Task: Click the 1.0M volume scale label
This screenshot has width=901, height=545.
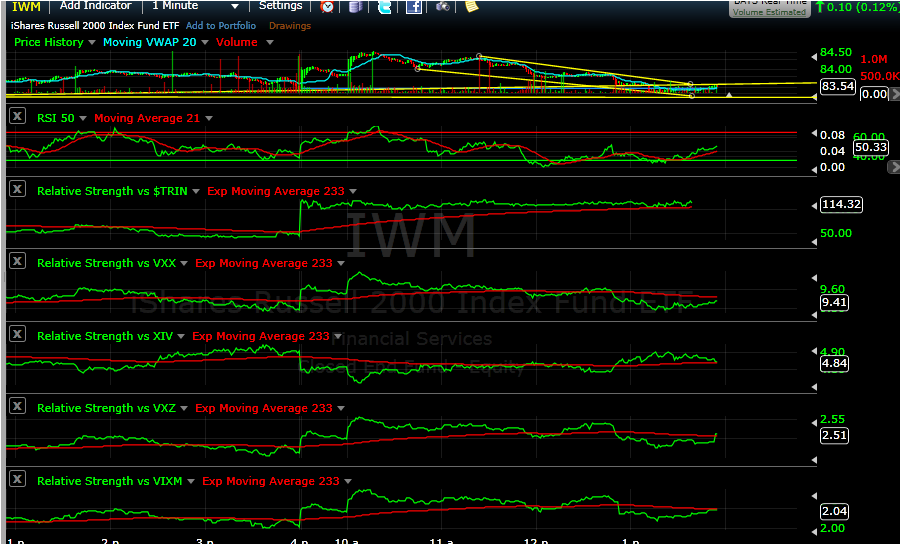Action: (x=873, y=59)
